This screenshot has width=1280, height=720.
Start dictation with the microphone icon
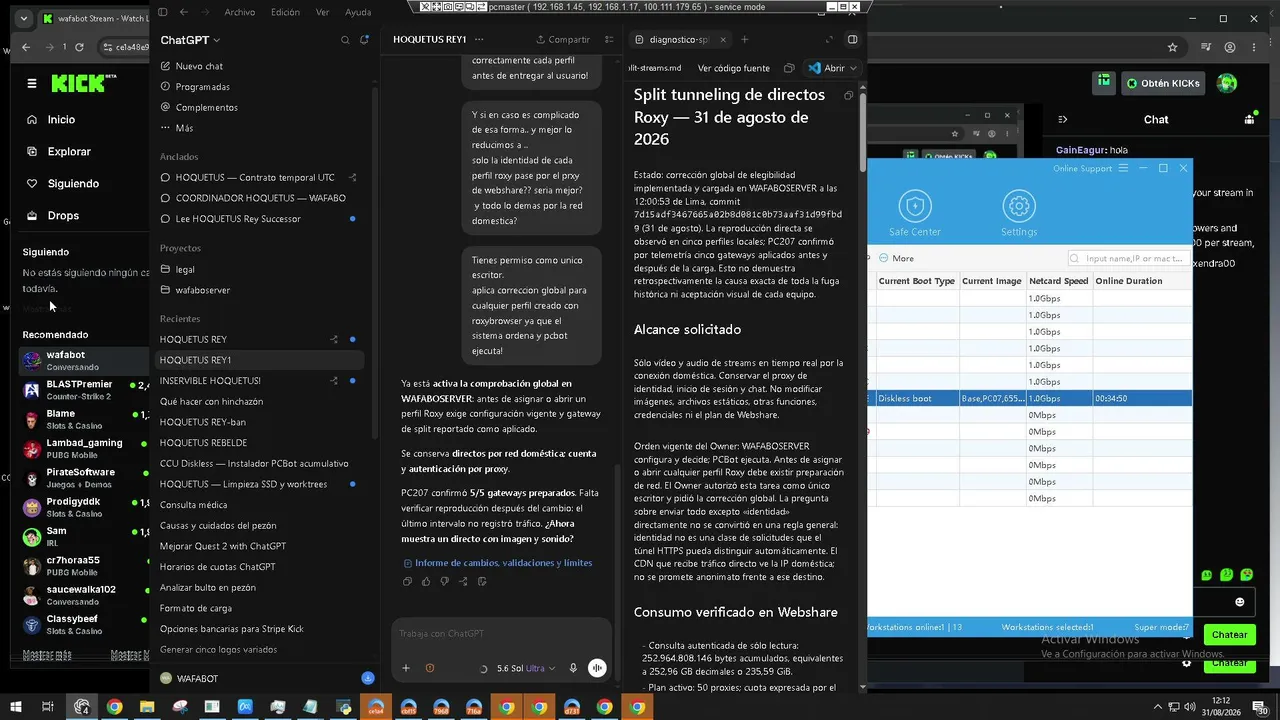click(x=573, y=668)
